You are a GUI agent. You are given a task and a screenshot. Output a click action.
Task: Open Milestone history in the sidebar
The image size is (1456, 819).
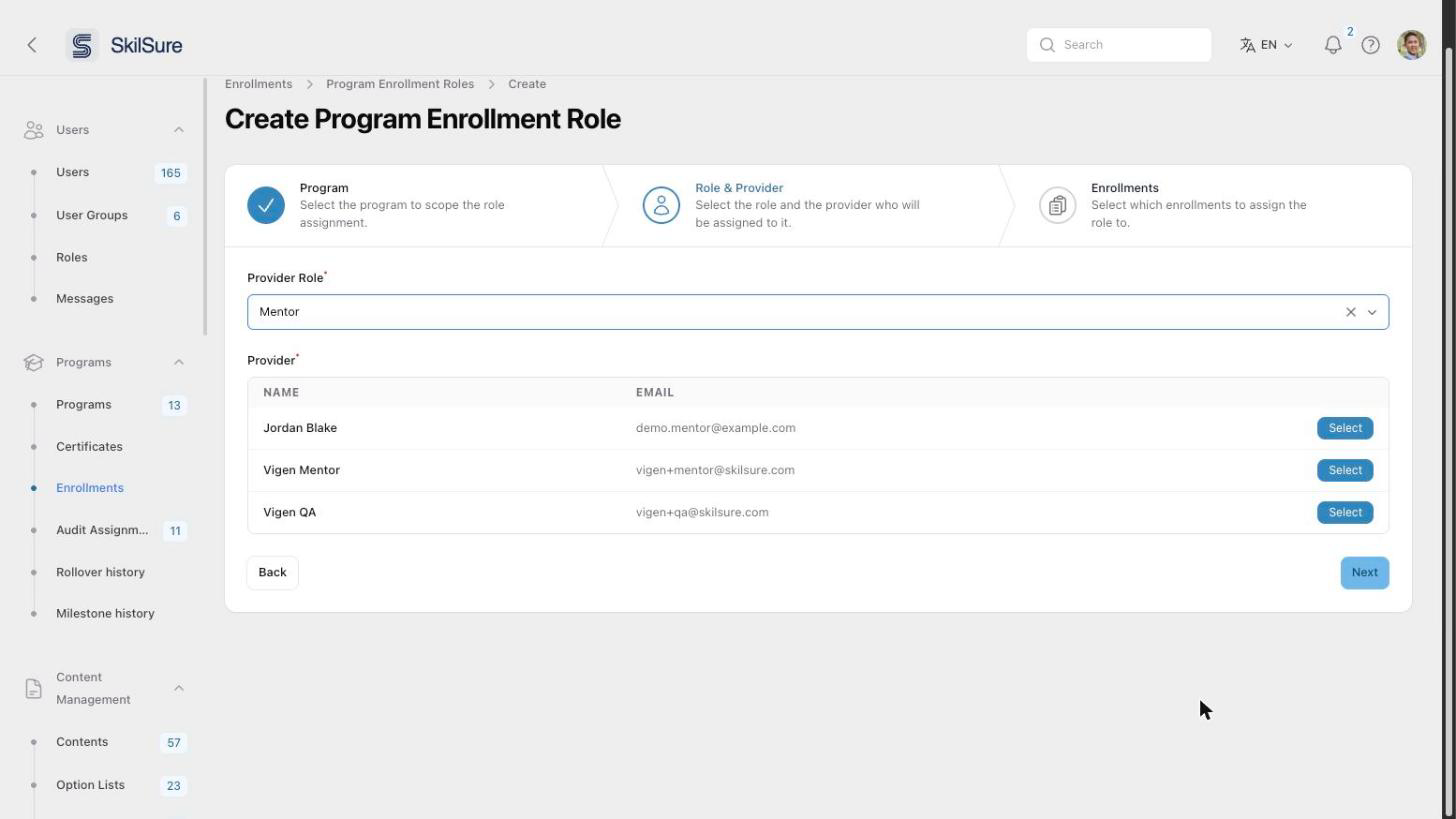point(105,614)
